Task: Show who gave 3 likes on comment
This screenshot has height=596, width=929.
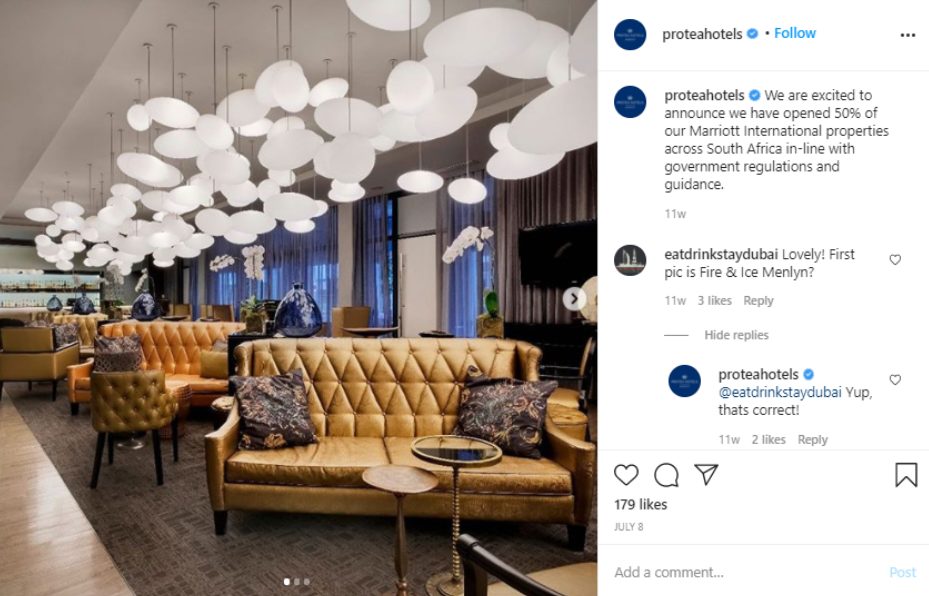Action: 714,300
